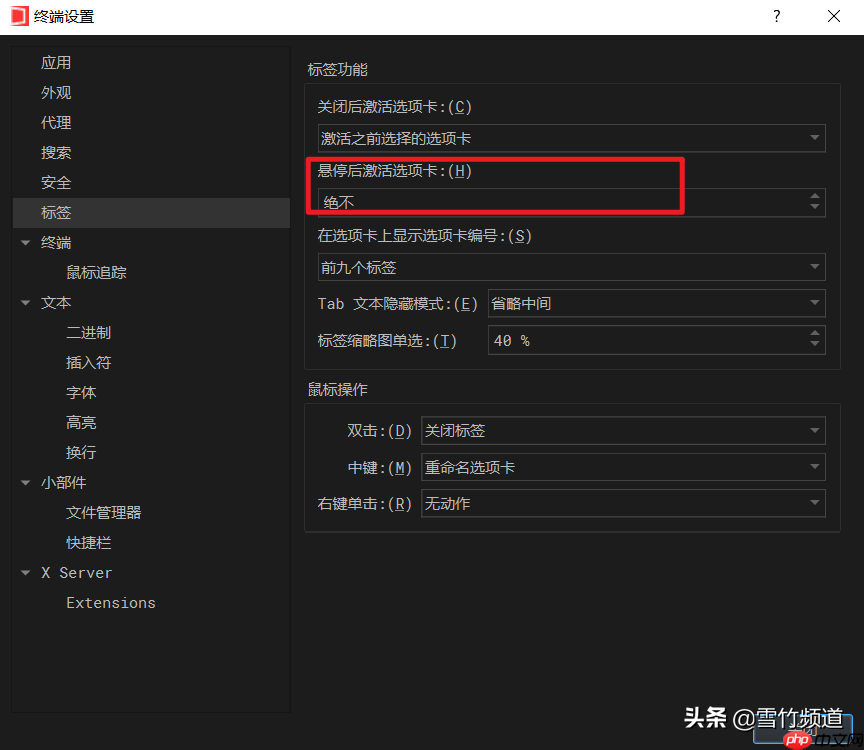
Task: Select 字体 settings page
Action: (81, 392)
